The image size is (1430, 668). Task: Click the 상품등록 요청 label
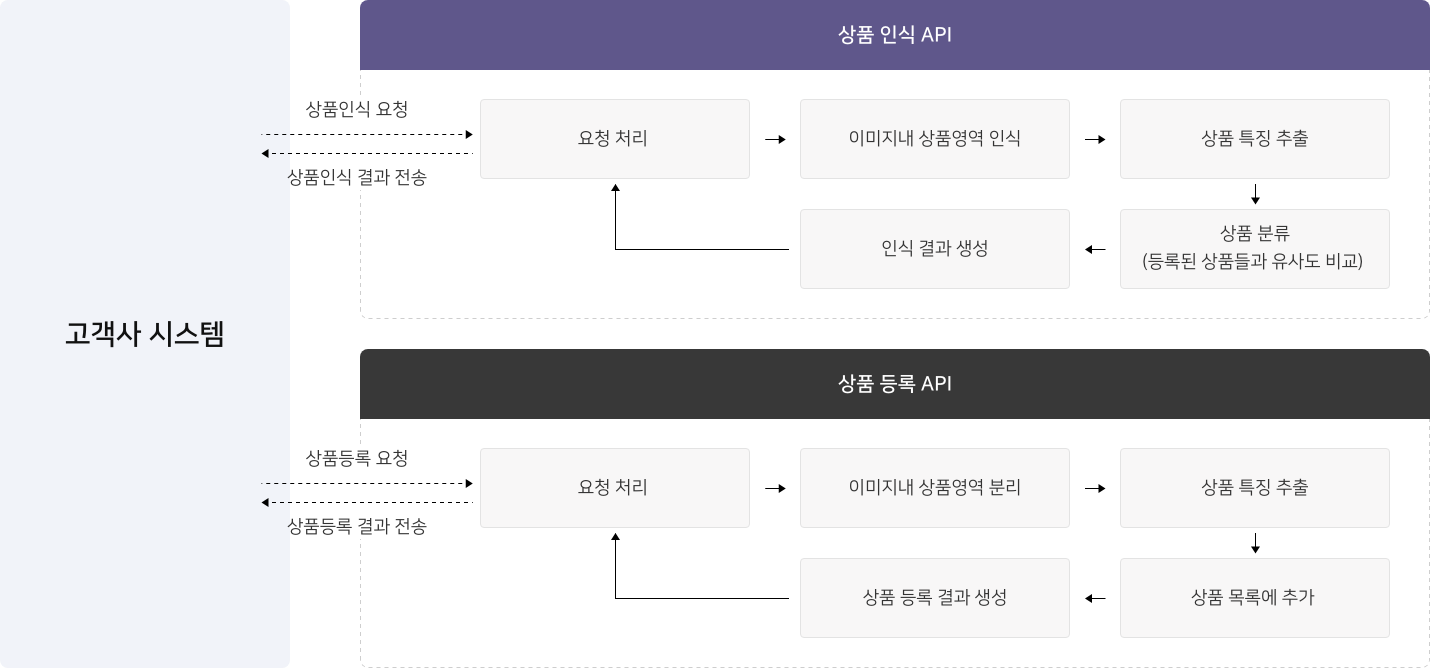[x=357, y=458]
